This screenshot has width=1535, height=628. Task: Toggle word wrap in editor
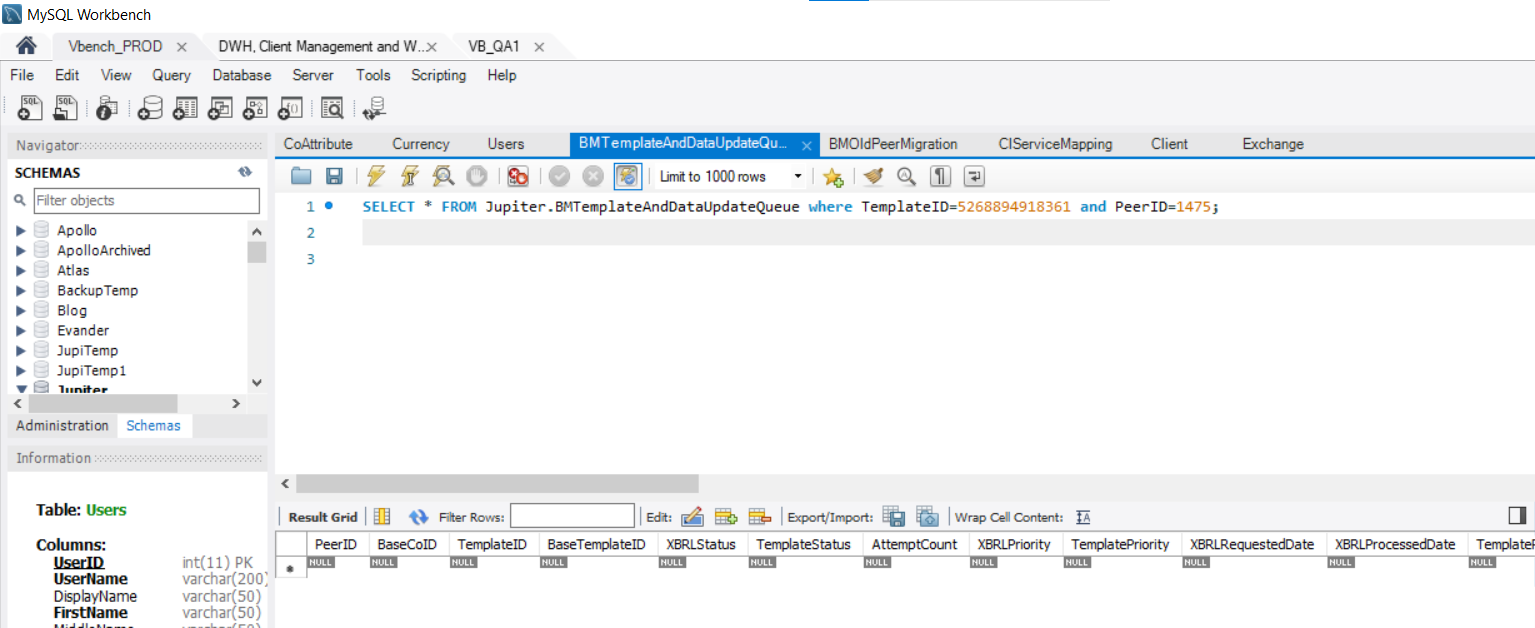tap(974, 177)
